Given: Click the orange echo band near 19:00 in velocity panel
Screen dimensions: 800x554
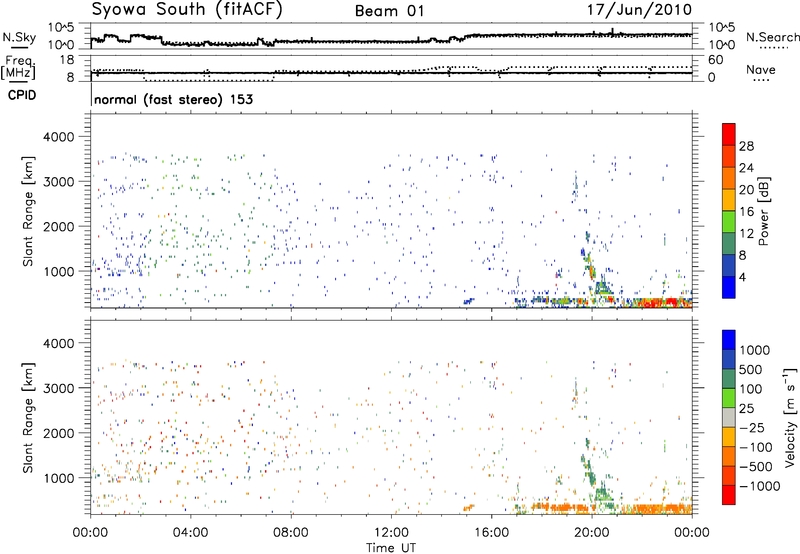Looking at the screenshot, I should pyautogui.click(x=561, y=508).
